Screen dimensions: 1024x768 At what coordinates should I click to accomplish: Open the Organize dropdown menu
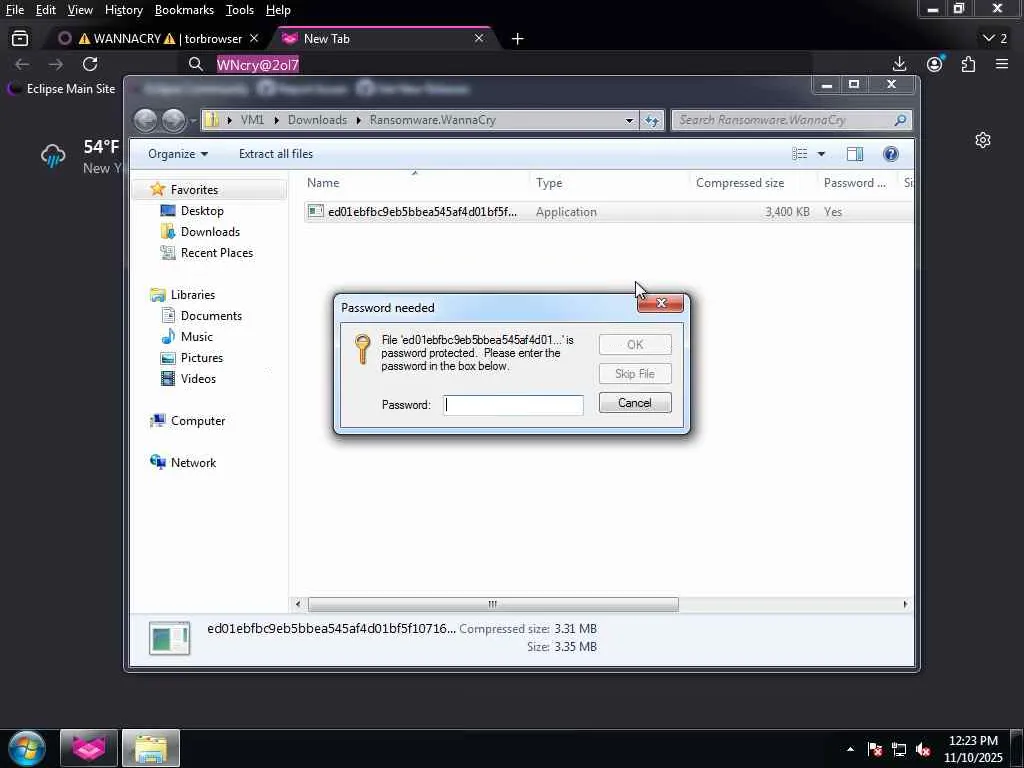178,154
